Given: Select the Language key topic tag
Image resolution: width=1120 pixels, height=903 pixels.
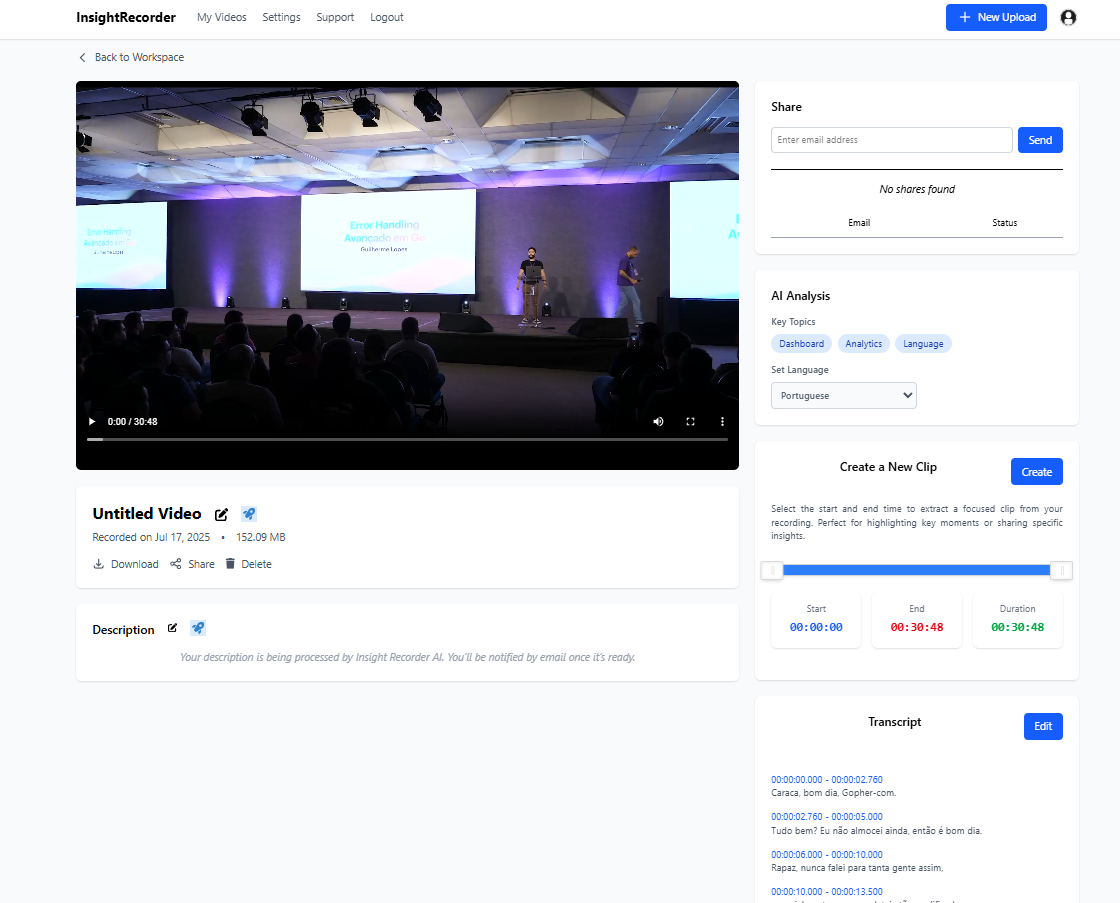Looking at the screenshot, I should point(923,344).
